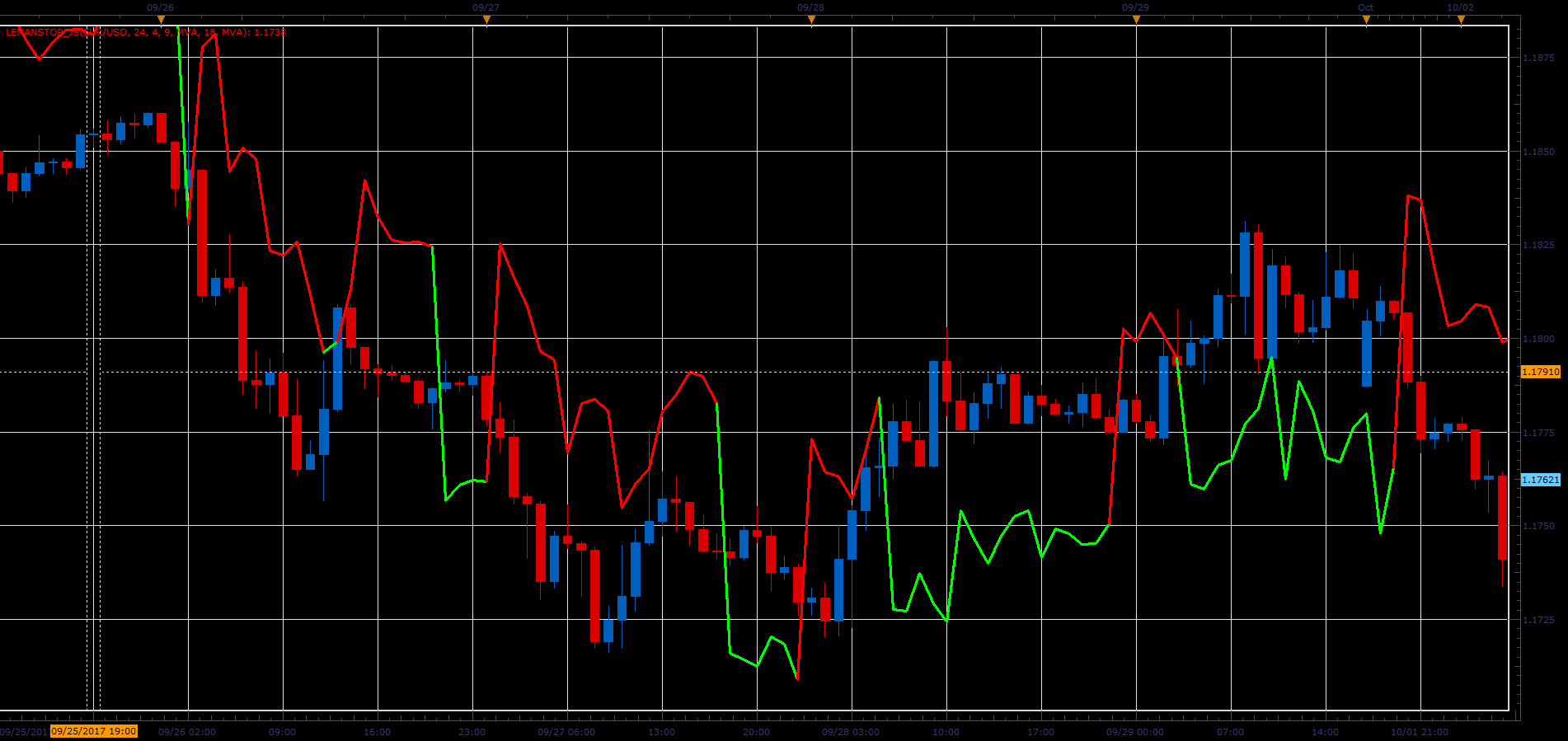The width and height of the screenshot is (1568, 741).
Task: Select the 13:00 time axis label
Action: point(661,732)
